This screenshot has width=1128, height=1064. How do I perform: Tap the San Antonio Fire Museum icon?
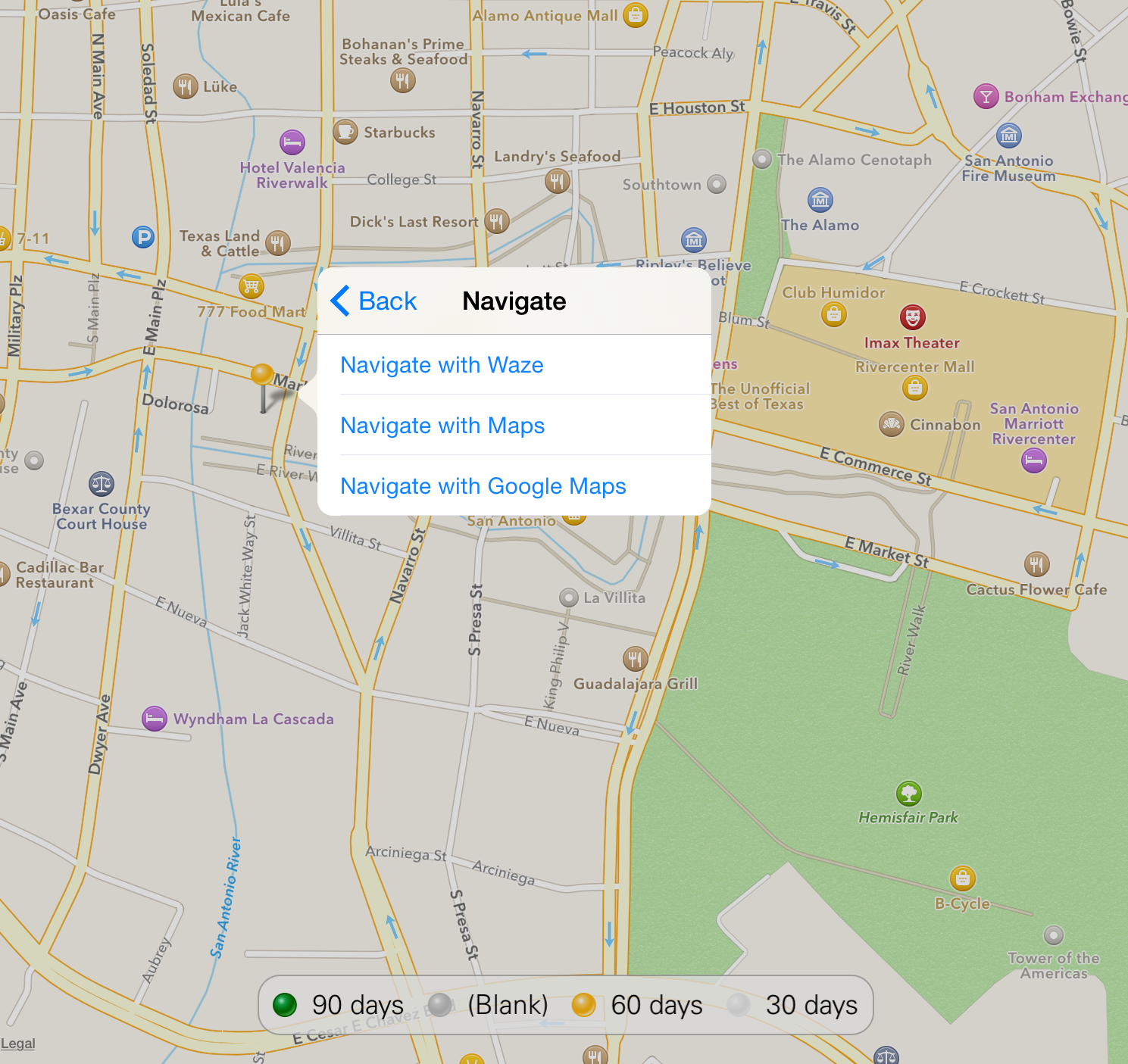coord(1009,136)
